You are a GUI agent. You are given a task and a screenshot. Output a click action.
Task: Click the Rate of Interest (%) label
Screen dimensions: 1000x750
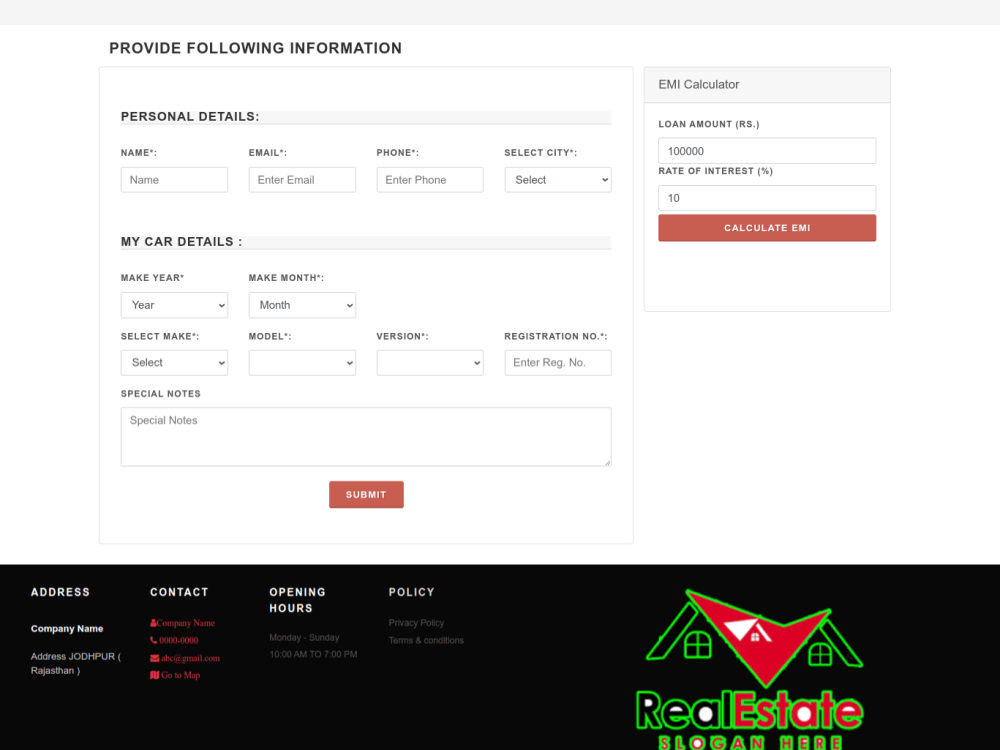[716, 171]
